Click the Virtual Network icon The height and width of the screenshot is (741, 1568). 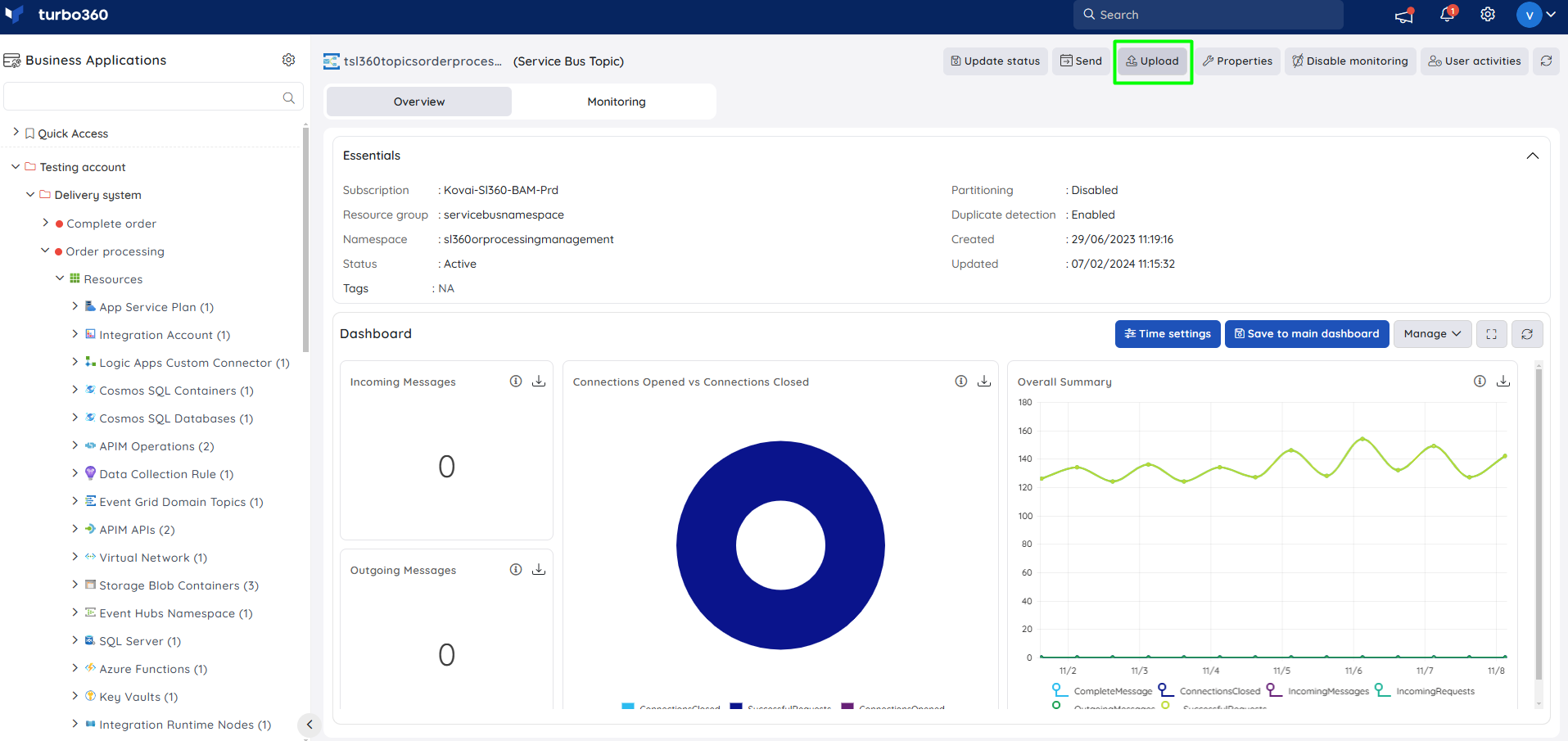[90, 557]
